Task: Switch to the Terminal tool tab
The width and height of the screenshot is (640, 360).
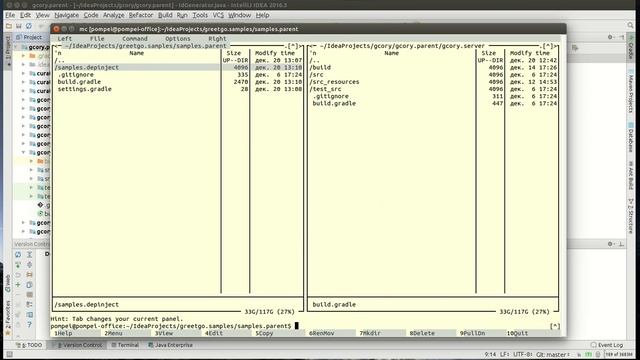Action: 125,345
